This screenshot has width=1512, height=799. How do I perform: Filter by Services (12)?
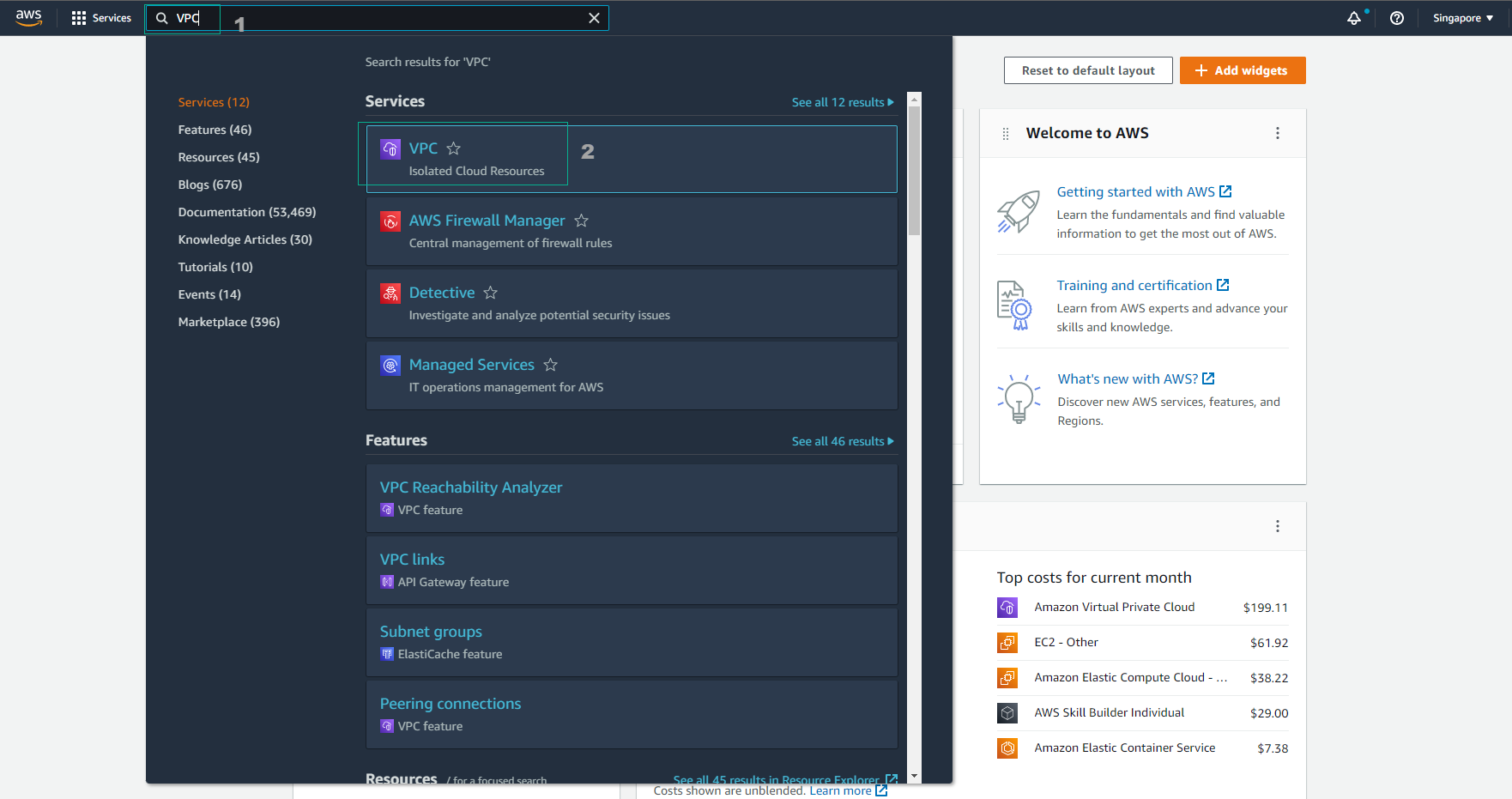tap(214, 102)
